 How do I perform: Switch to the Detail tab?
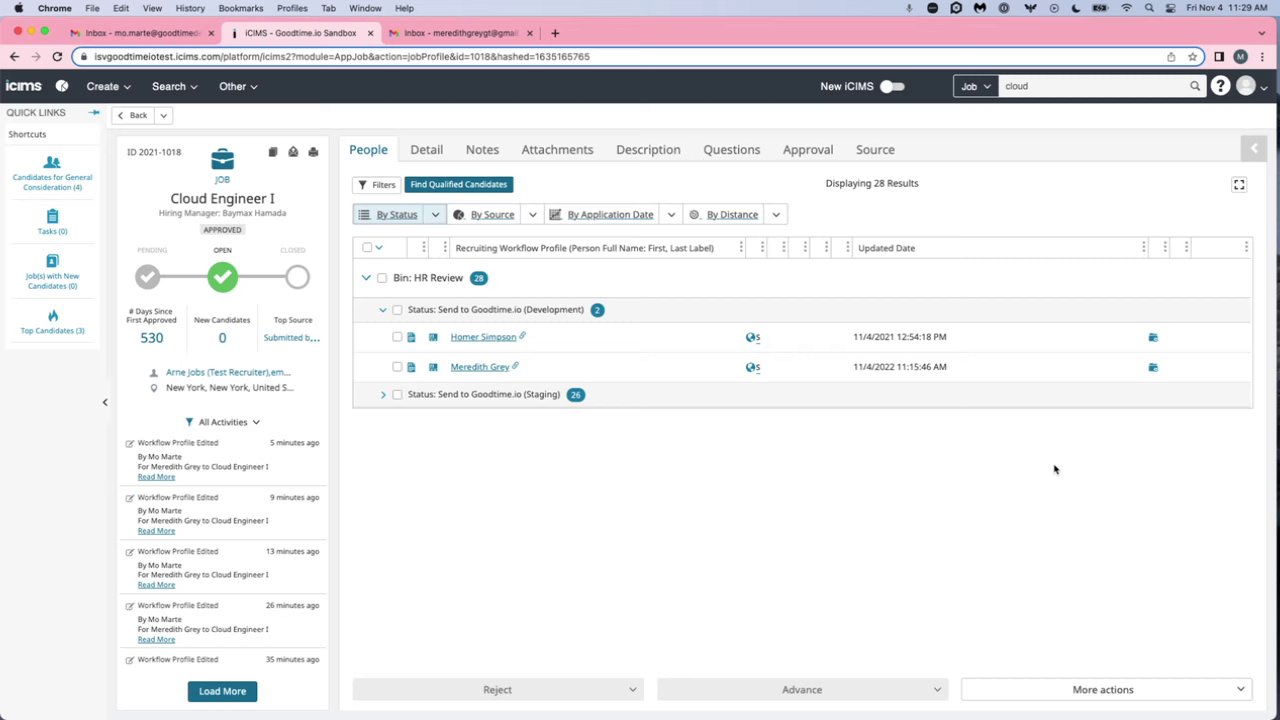[x=426, y=150]
